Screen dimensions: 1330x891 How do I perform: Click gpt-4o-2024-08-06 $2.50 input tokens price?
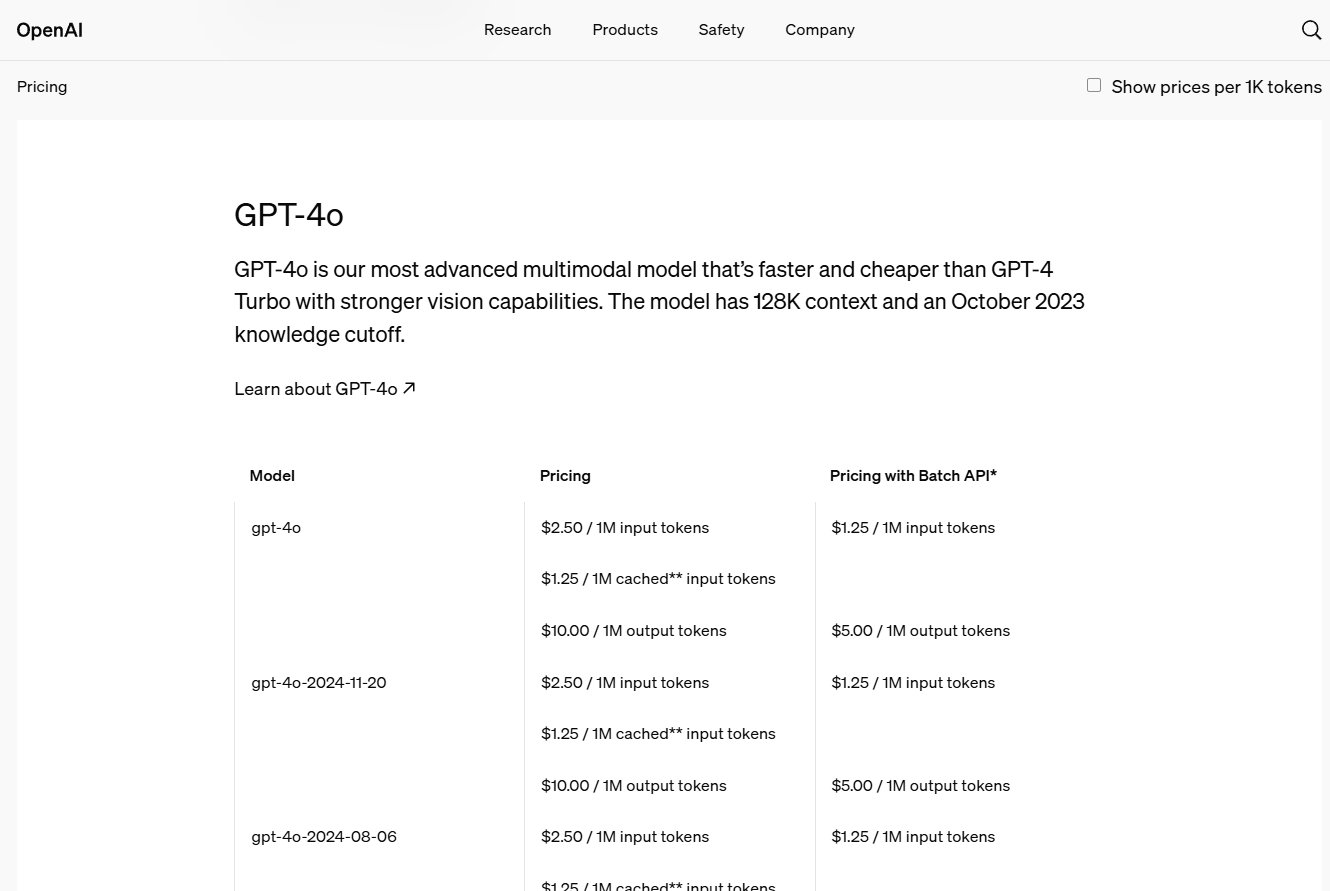[625, 837]
